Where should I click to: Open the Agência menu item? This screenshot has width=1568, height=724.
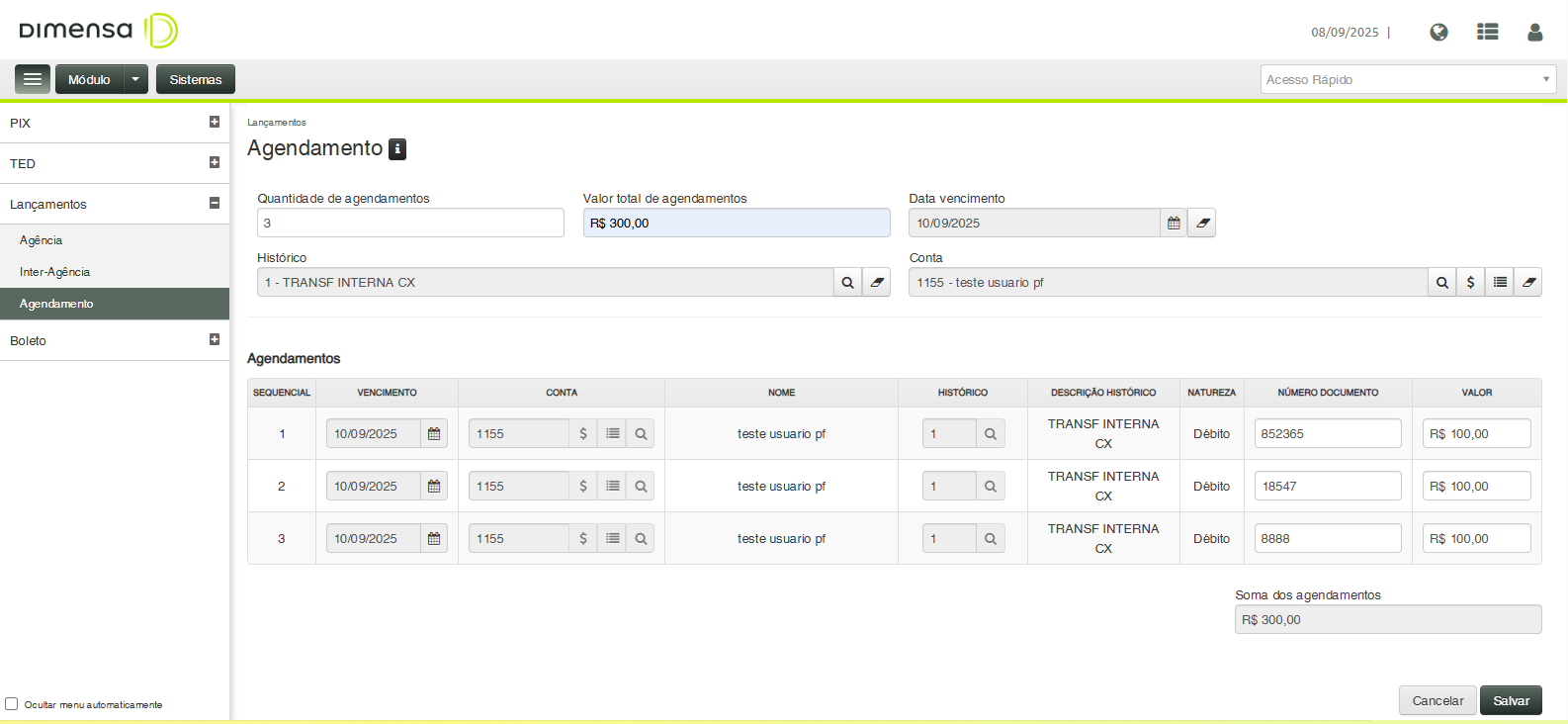click(x=42, y=240)
